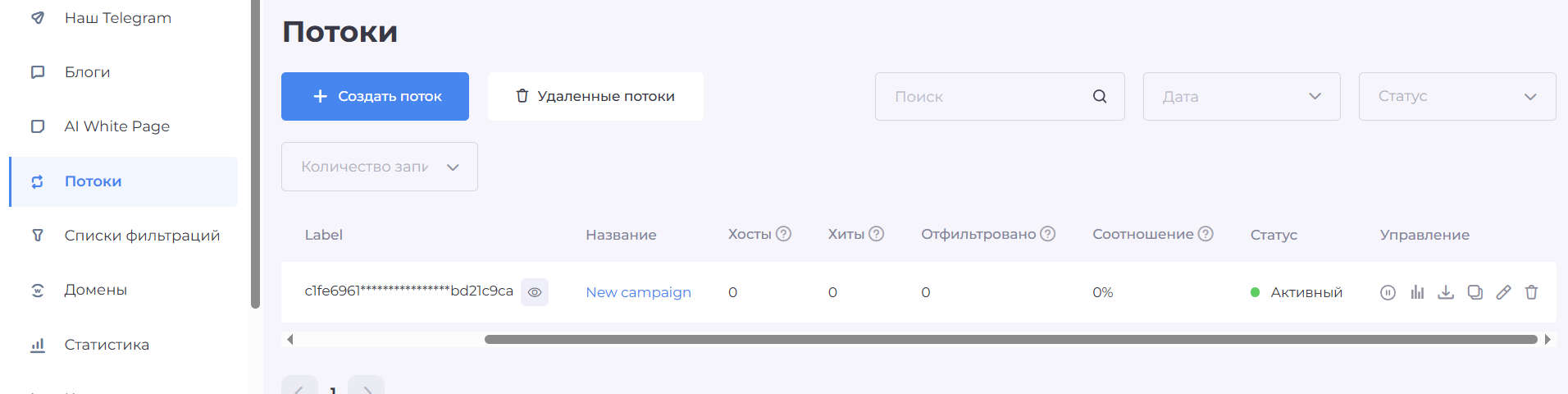The height and width of the screenshot is (394, 1568).
Task: Click help icon next to Хосты
Action: coord(783,234)
